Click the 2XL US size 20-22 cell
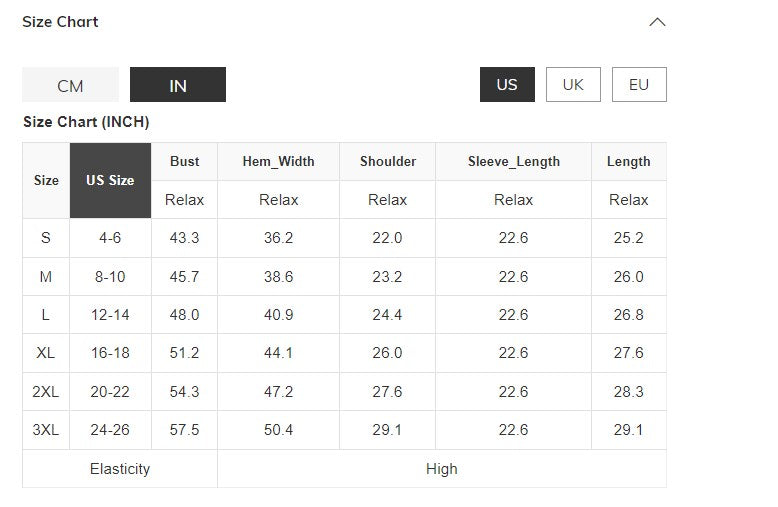Screen dimensions: 778x507 [110, 392]
